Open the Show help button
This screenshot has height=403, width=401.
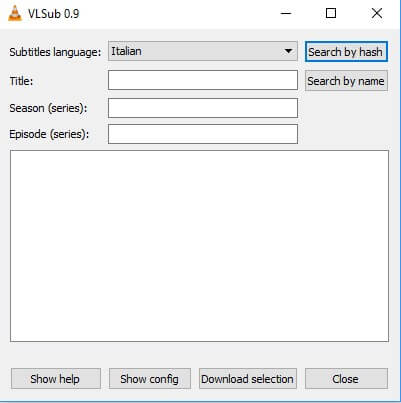point(56,379)
